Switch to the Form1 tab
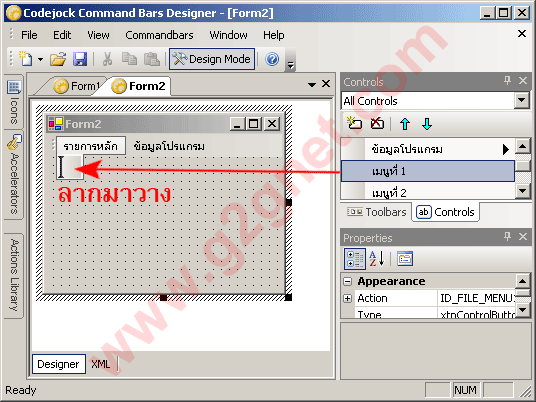536x402 pixels. pos(77,86)
